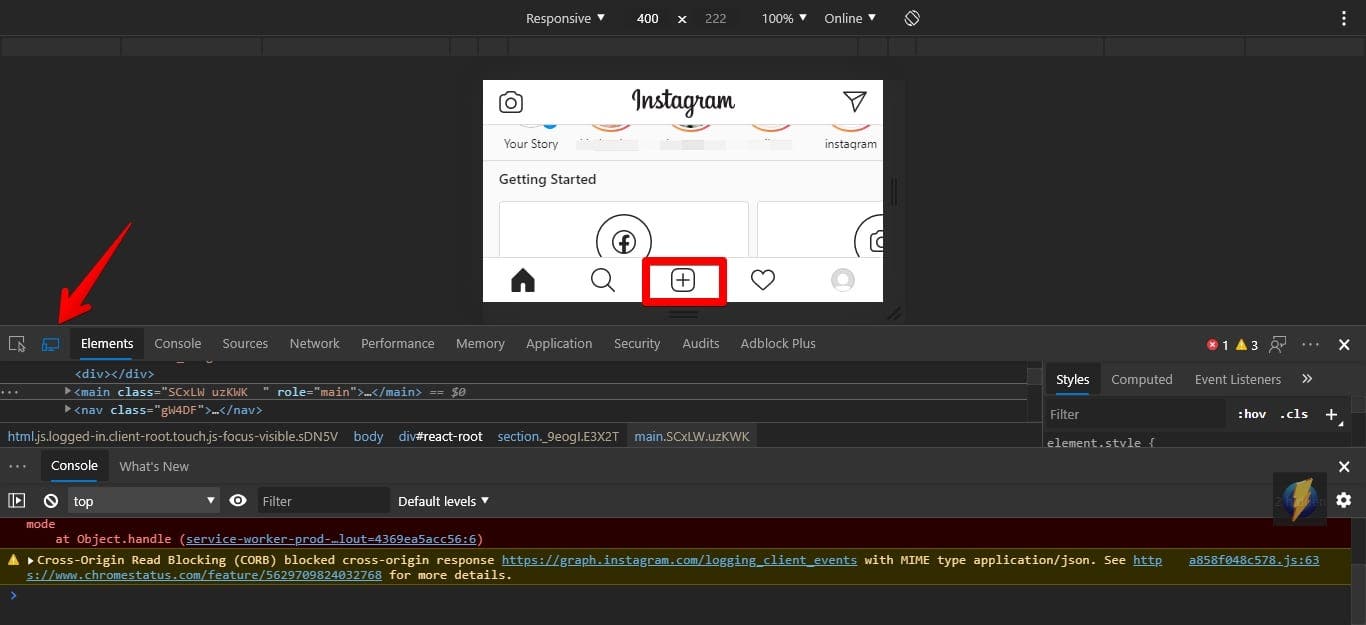Tap the Instagram camera icon
Viewport: 1366px width, 625px height.
[511, 102]
